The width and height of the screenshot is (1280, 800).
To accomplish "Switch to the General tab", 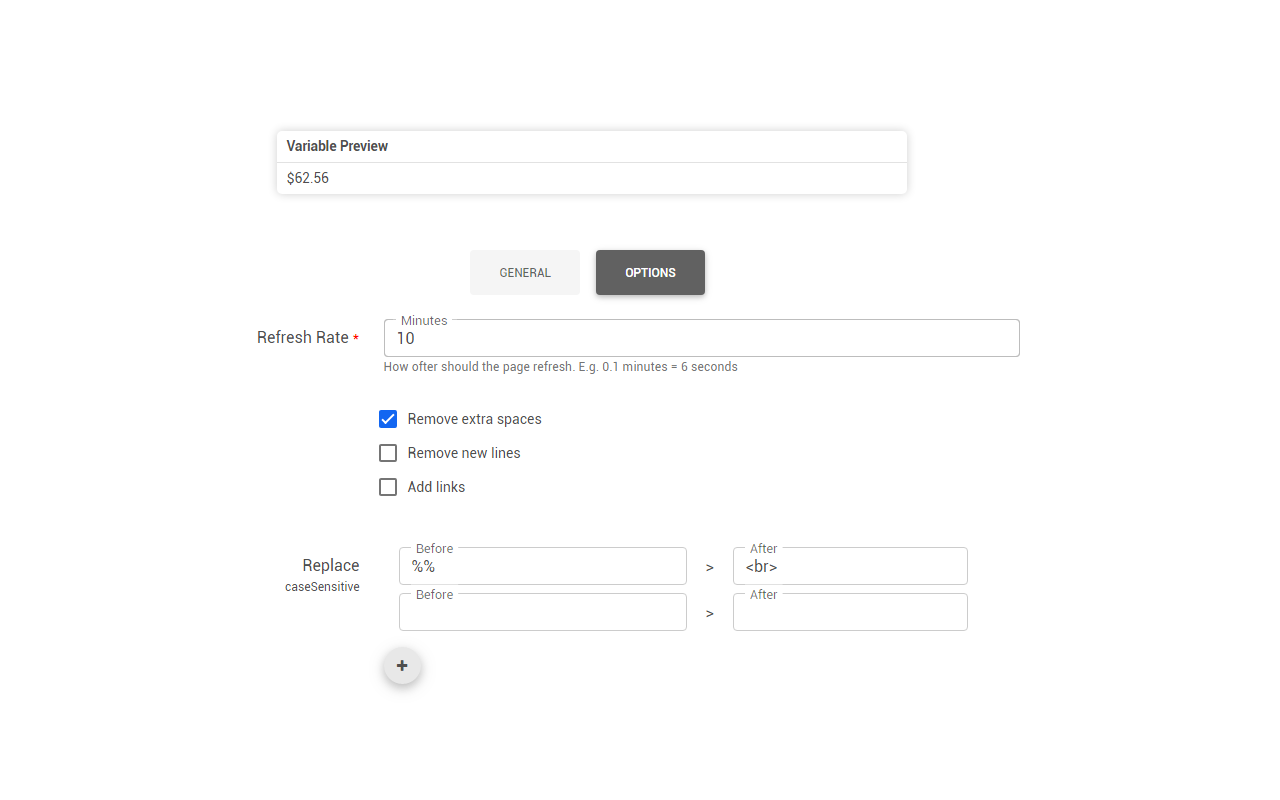I will click(525, 273).
